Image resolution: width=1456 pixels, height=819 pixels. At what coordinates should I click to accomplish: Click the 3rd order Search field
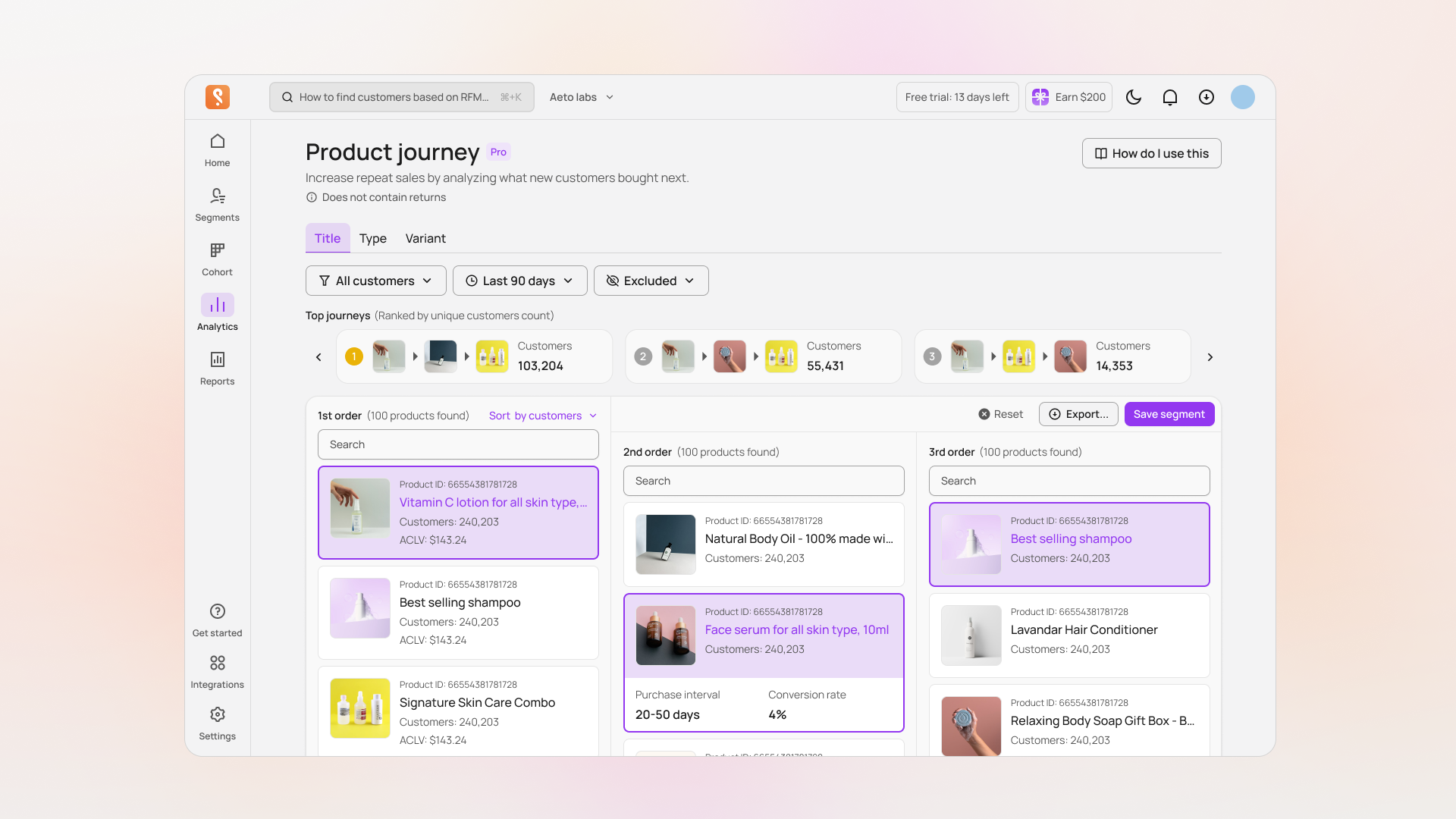(x=1069, y=481)
